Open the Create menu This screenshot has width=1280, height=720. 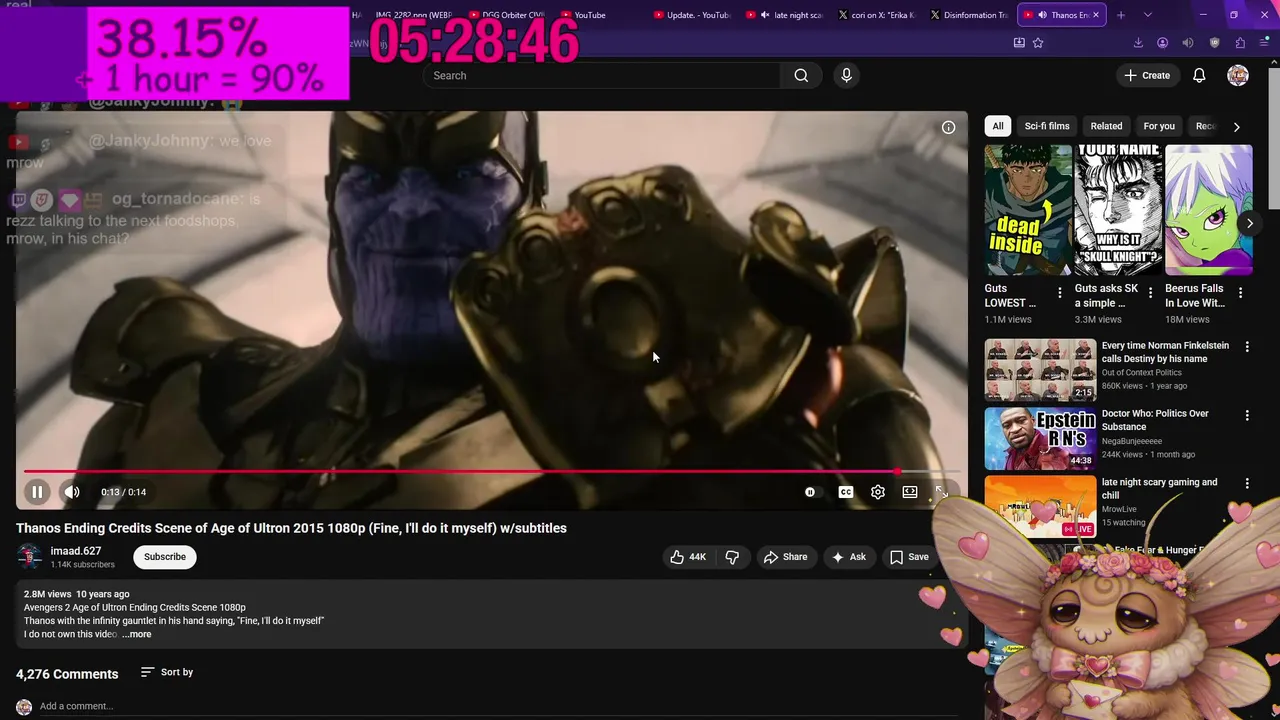tap(1146, 75)
